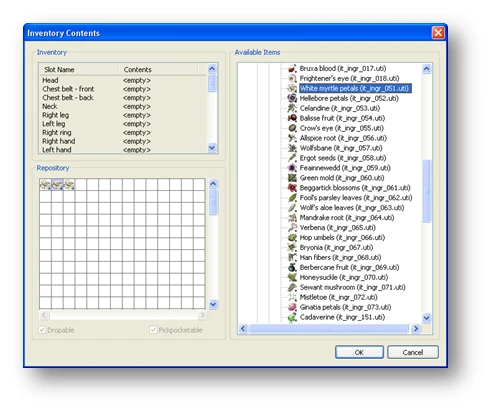Select the Chest belt - front slot
Image resolution: width=491 pixels, height=411 pixels.
coord(123,89)
